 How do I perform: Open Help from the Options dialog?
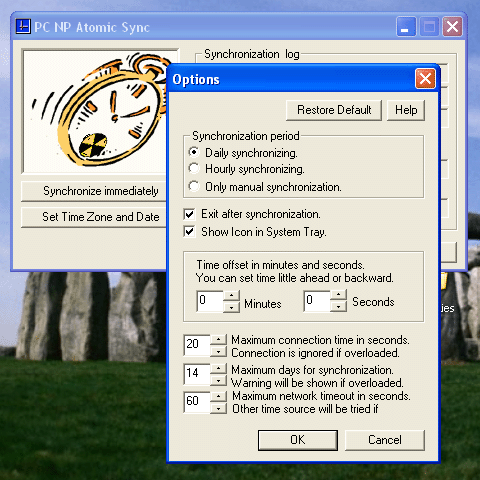point(406,110)
